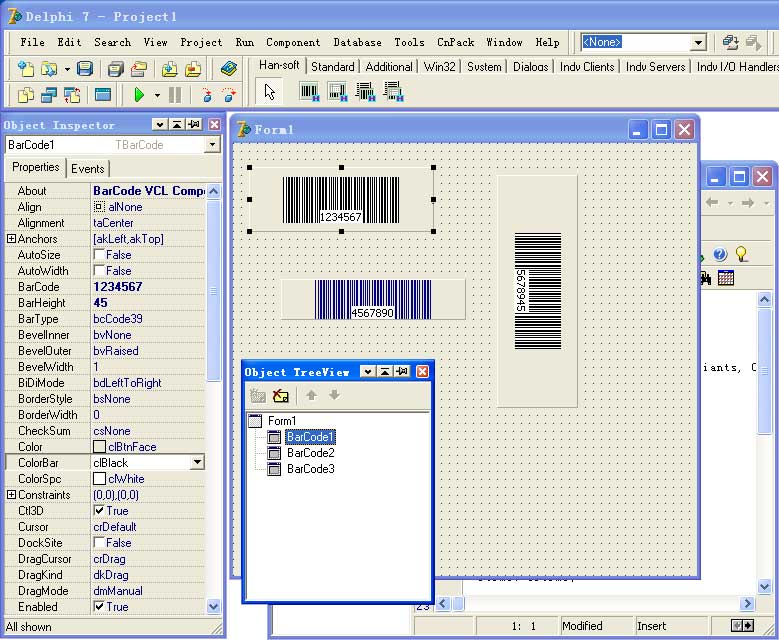Screen dimensions: 779x640
Task: Click the Trace Into debug icon
Action: click(x=207, y=94)
